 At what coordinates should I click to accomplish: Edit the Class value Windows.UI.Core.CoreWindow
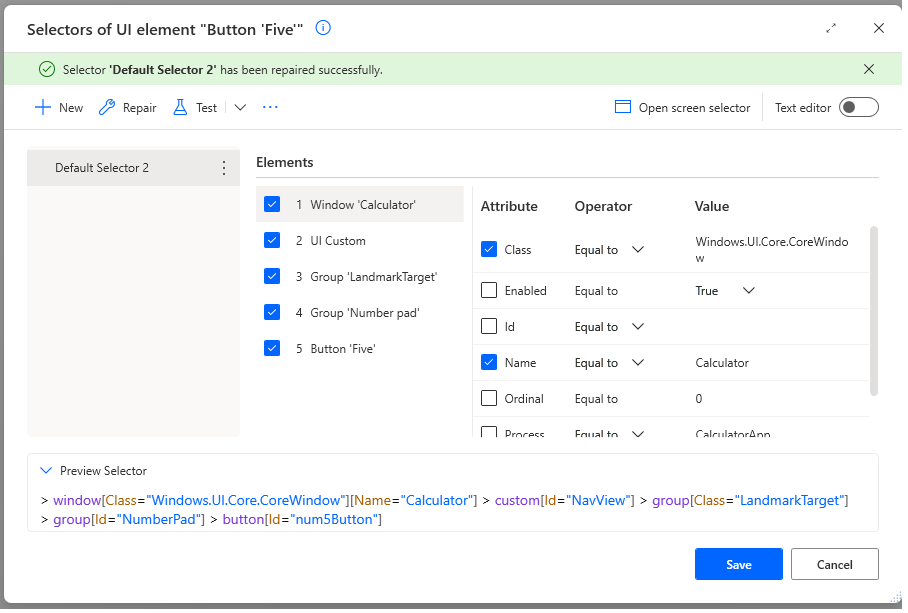772,249
